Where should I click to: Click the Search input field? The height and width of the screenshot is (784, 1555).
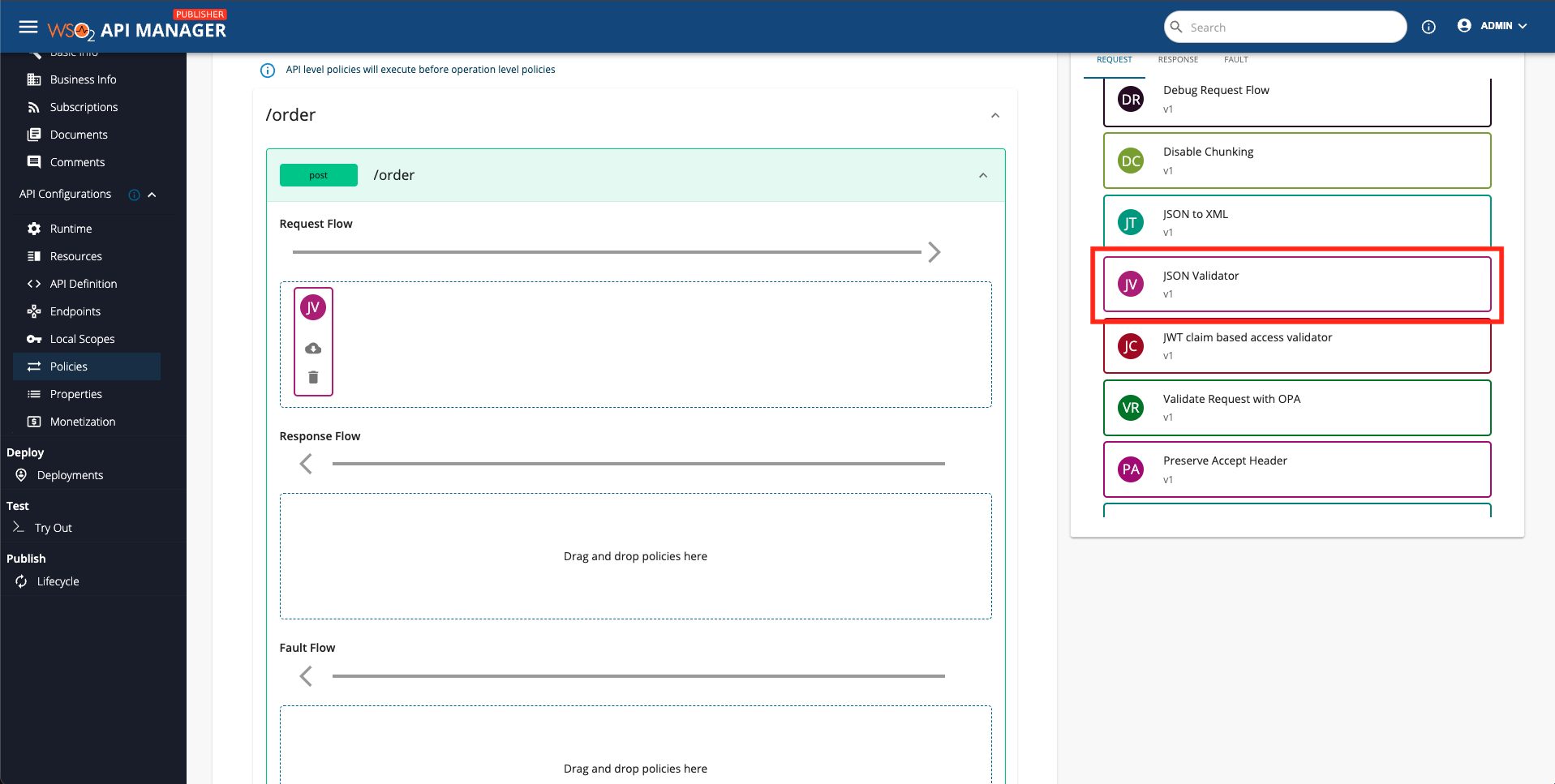(1290, 28)
